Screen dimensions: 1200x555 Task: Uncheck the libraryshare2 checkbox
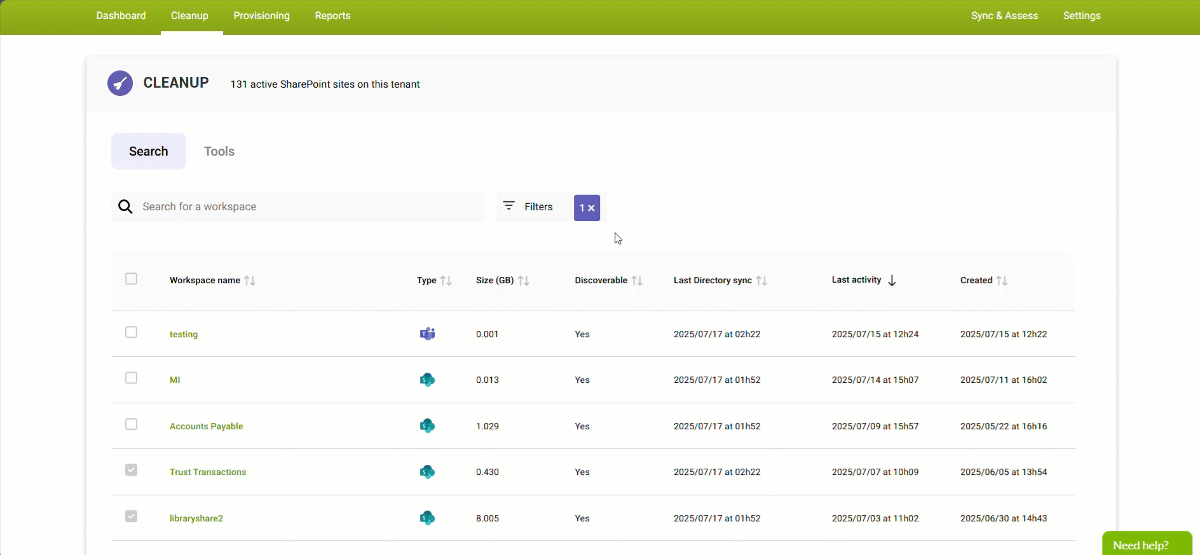(131, 516)
